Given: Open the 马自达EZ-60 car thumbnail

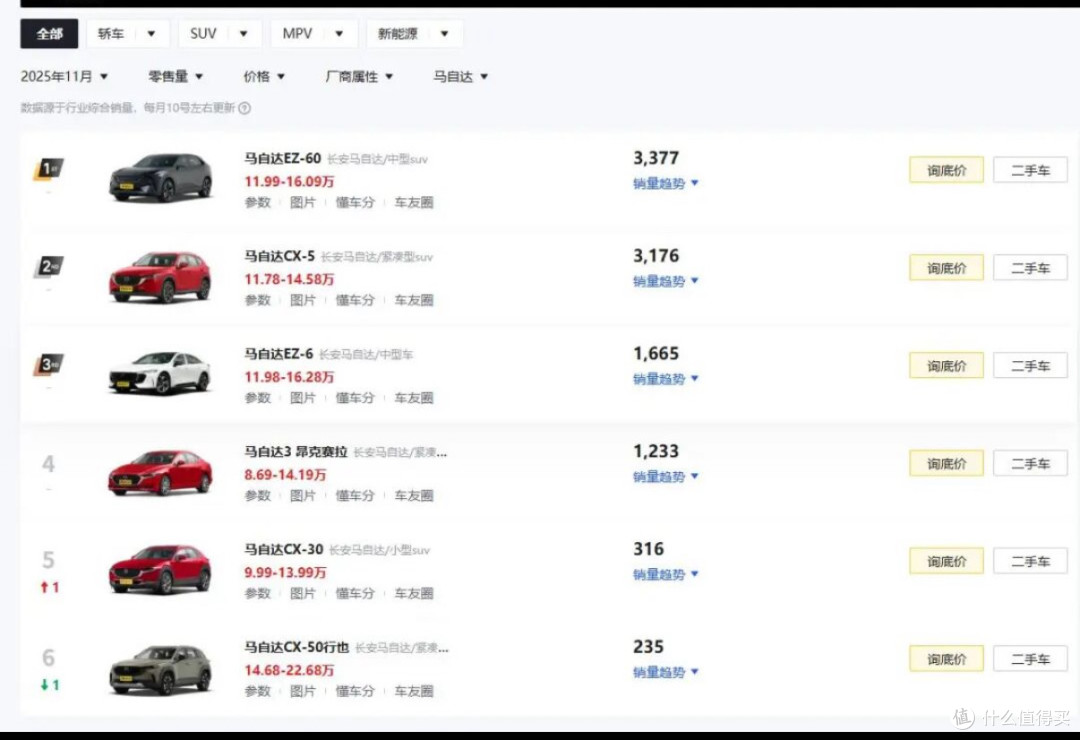Looking at the screenshot, I should click(x=161, y=178).
